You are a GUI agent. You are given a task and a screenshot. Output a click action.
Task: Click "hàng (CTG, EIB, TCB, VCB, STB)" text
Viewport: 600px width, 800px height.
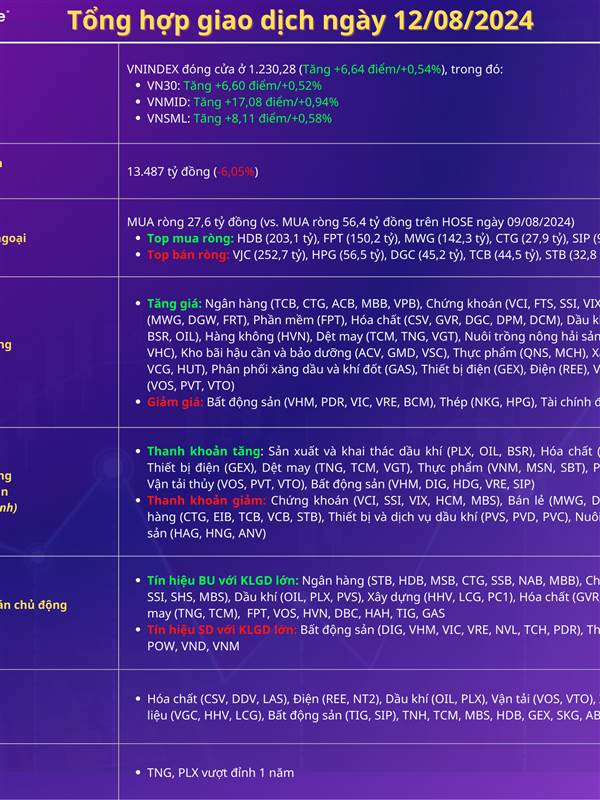pyautogui.click(x=235, y=516)
